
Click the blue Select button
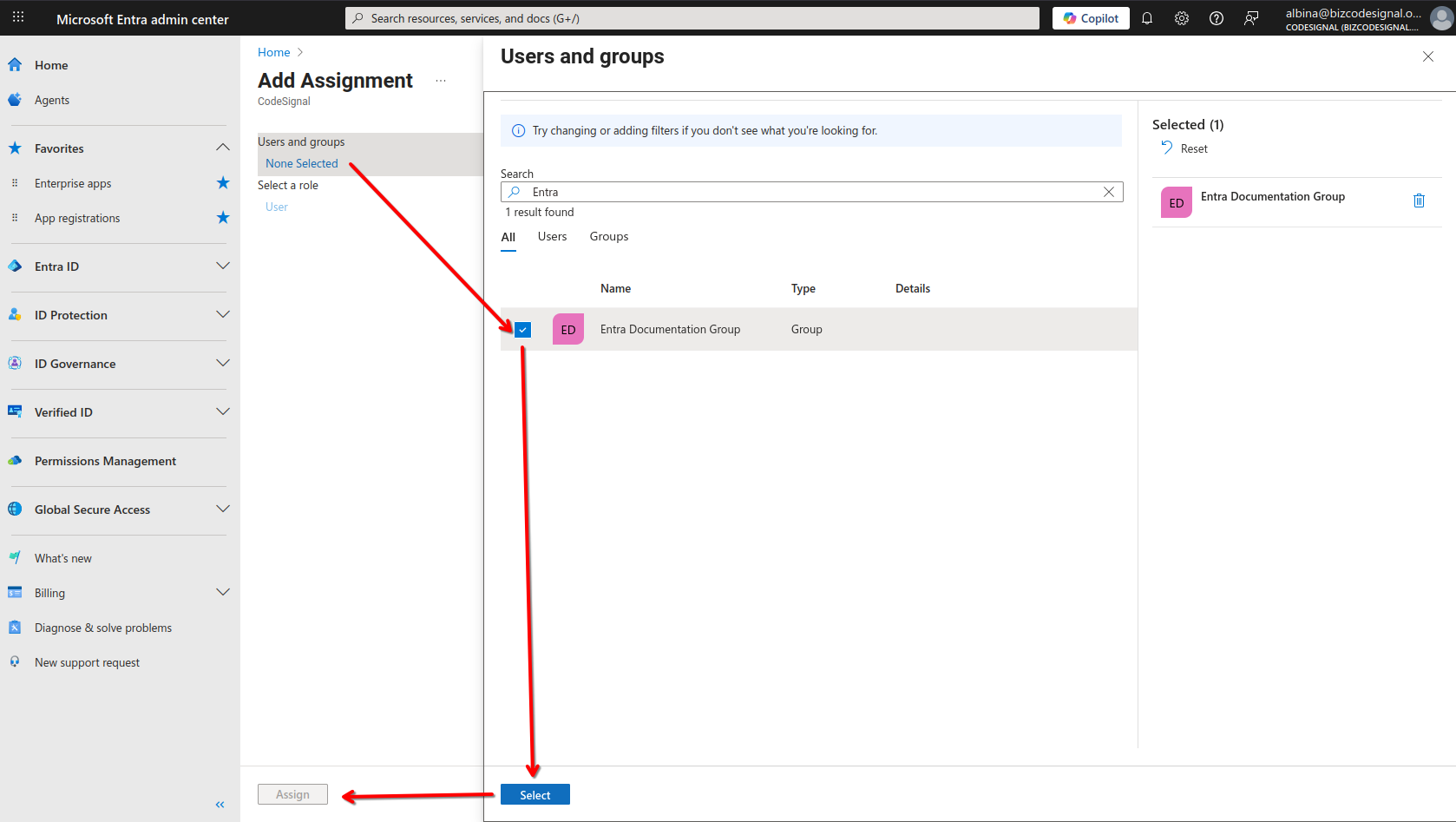click(535, 795)
